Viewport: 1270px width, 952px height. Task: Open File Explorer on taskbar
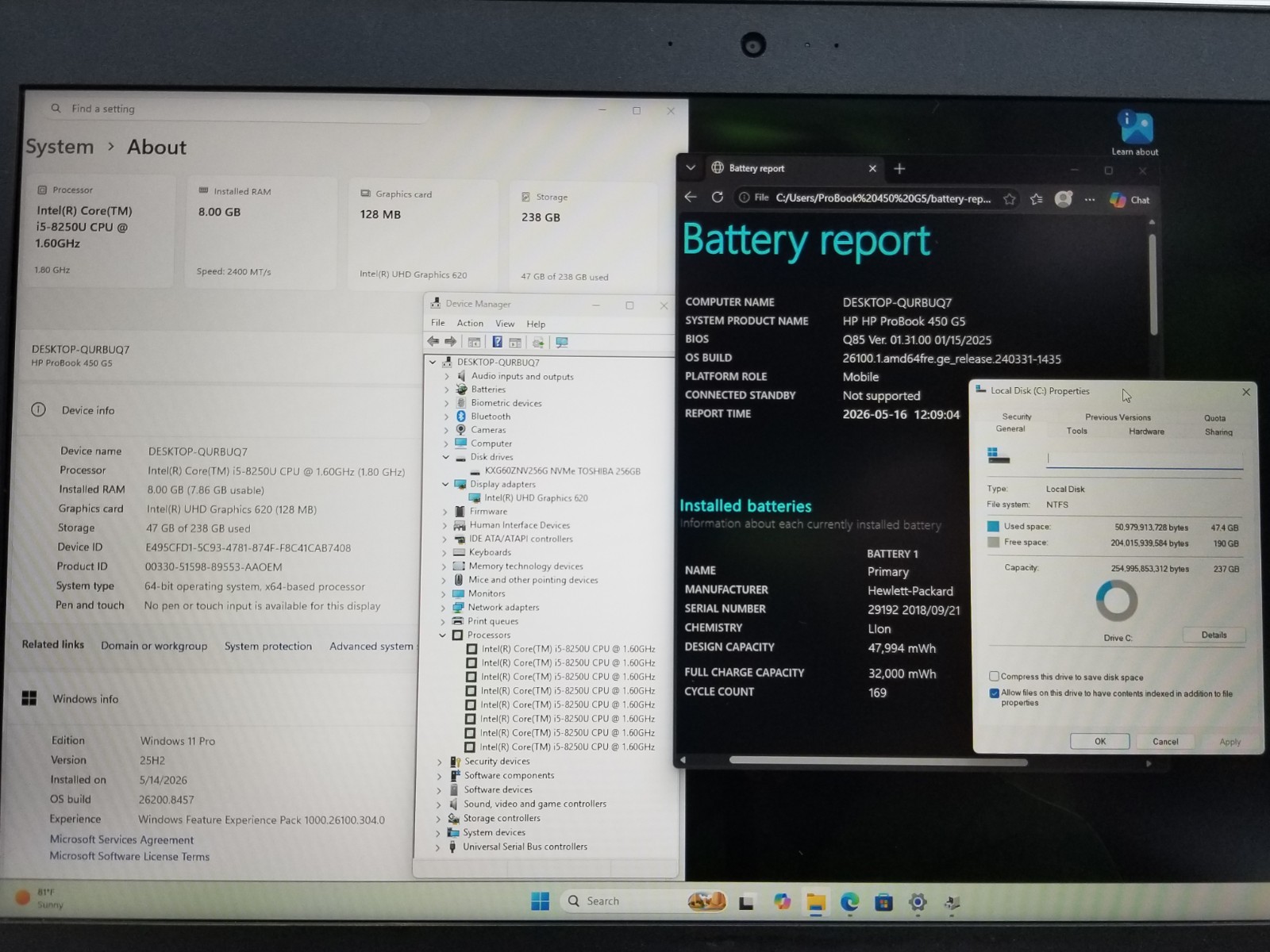(816, 903)
